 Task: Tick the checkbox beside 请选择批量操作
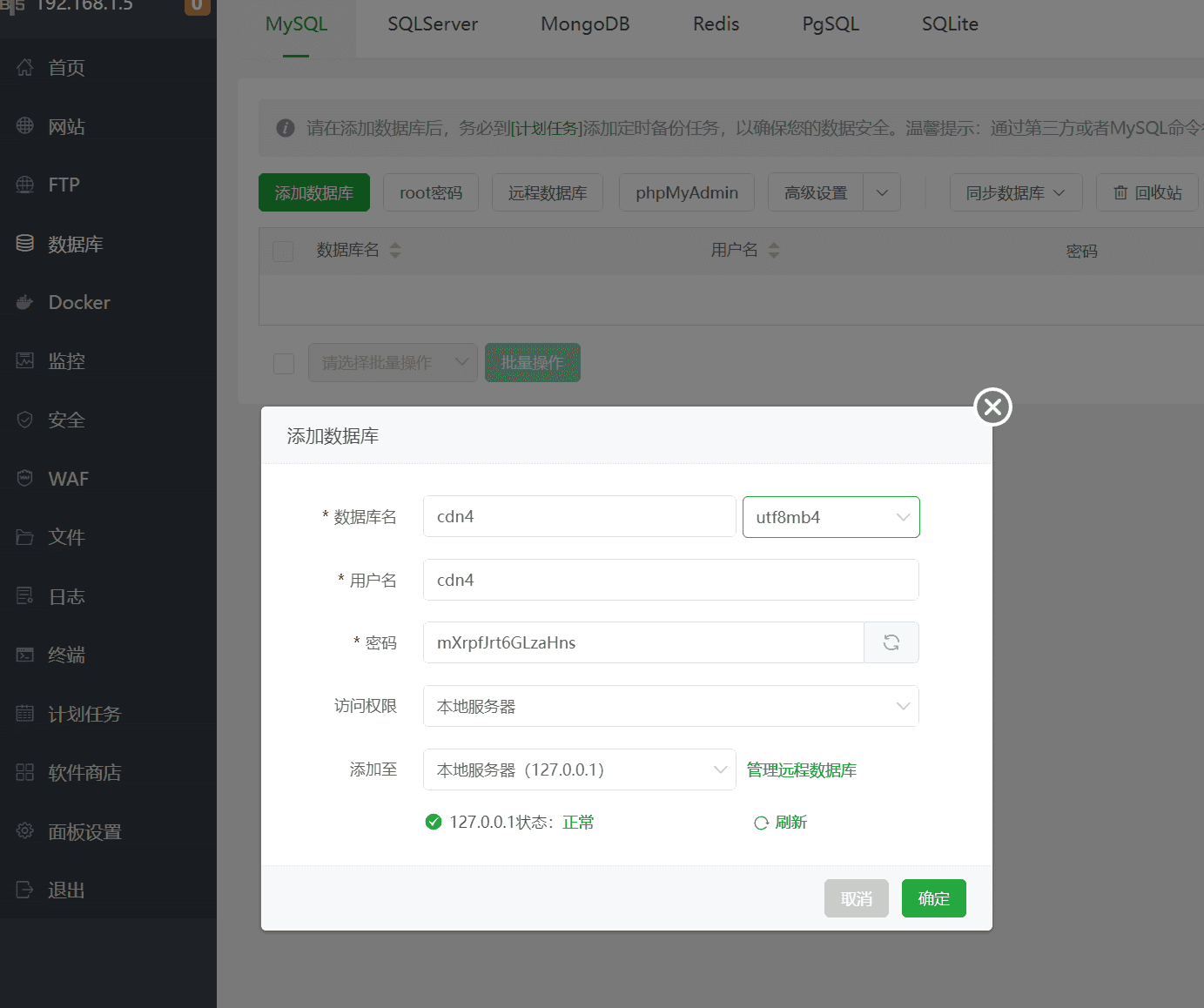(x=284, y=363)
